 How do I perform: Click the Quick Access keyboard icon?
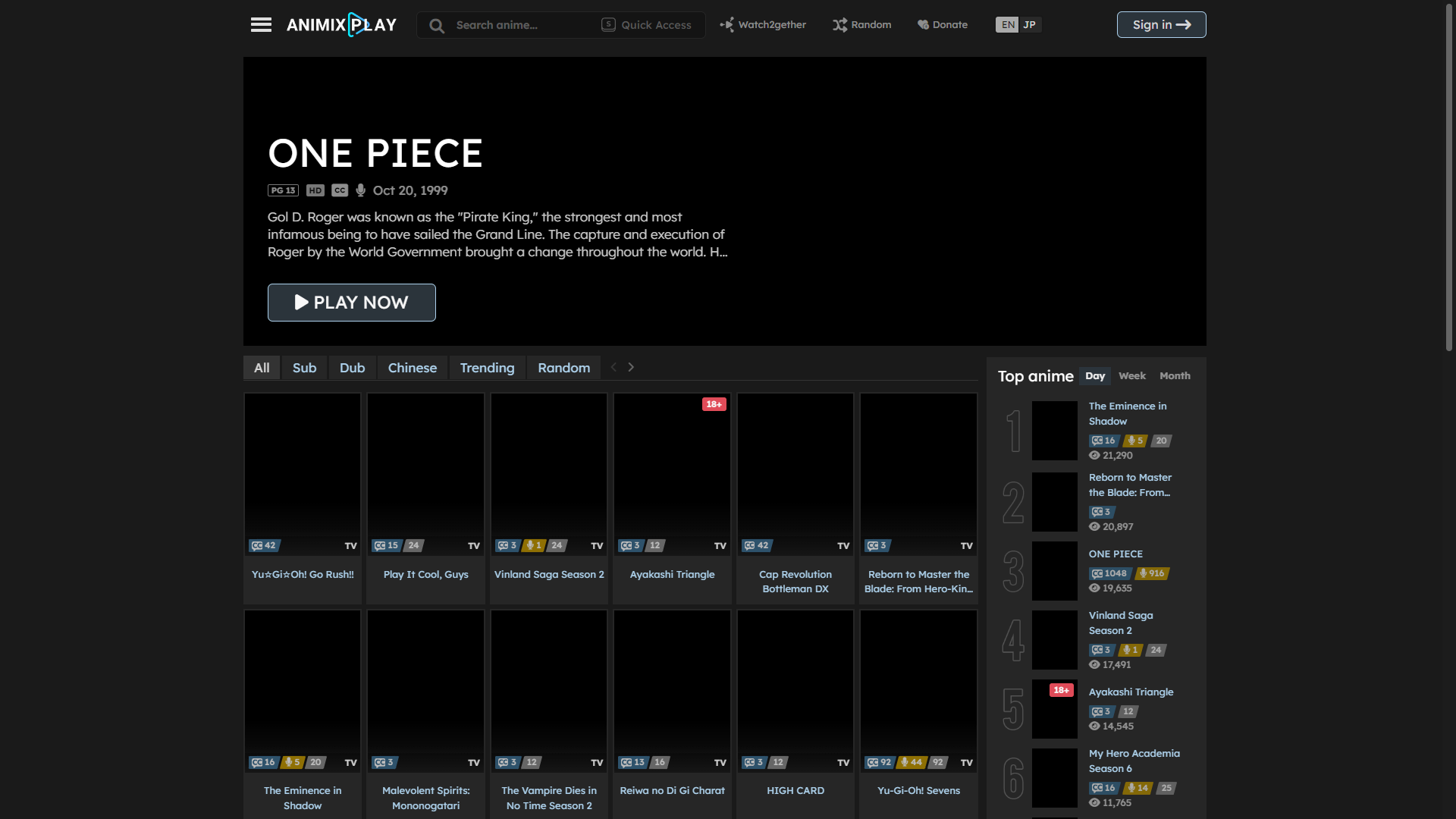click(x=607, y=24)
